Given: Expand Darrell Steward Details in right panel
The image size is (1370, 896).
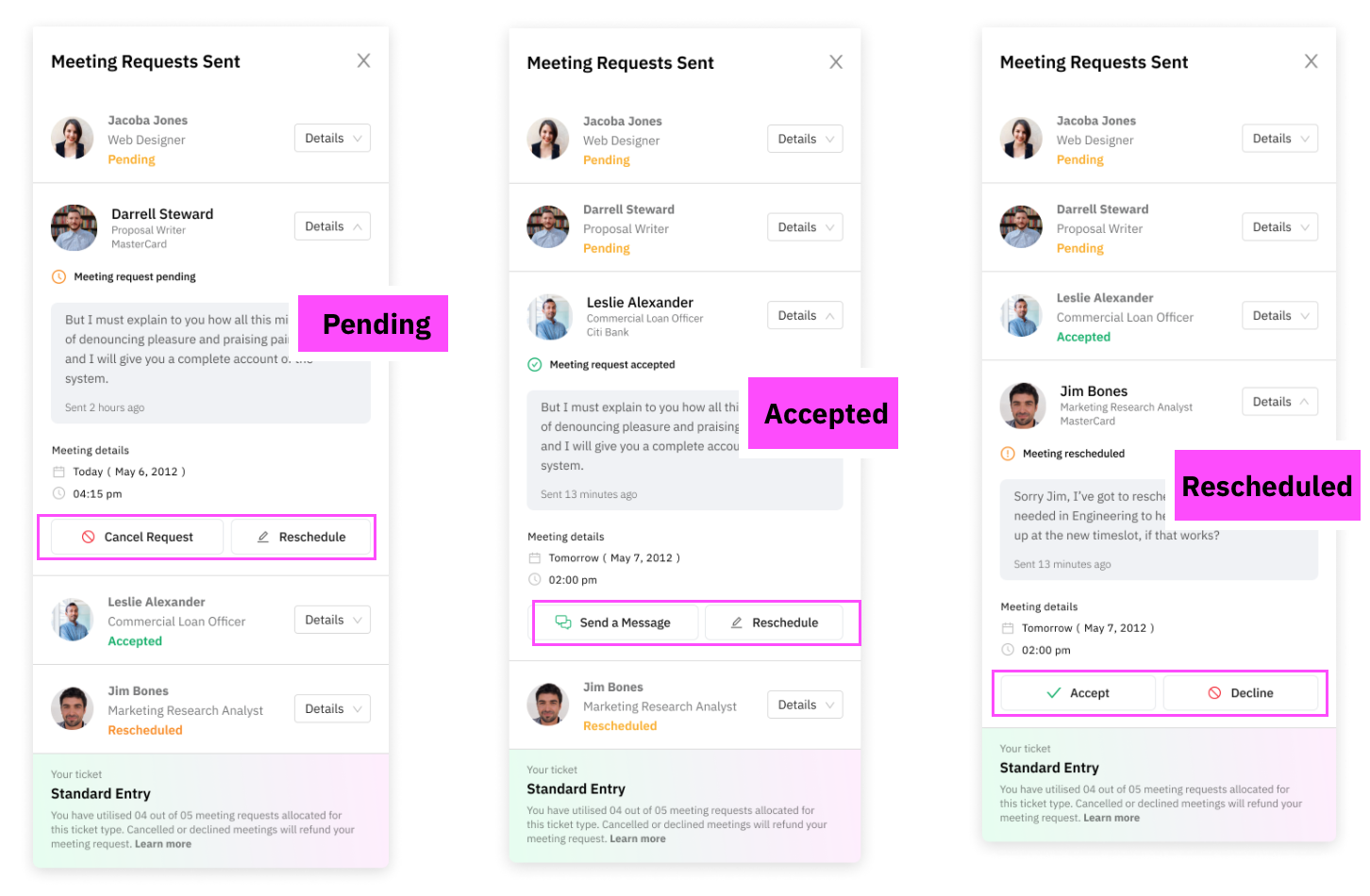Looking at the screenshot, I should (x=1279, y=226).
